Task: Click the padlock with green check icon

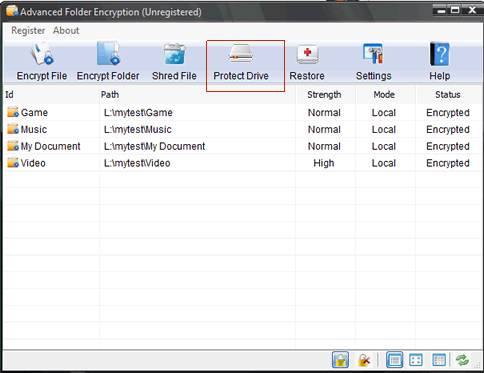Action: coord(340,360)
